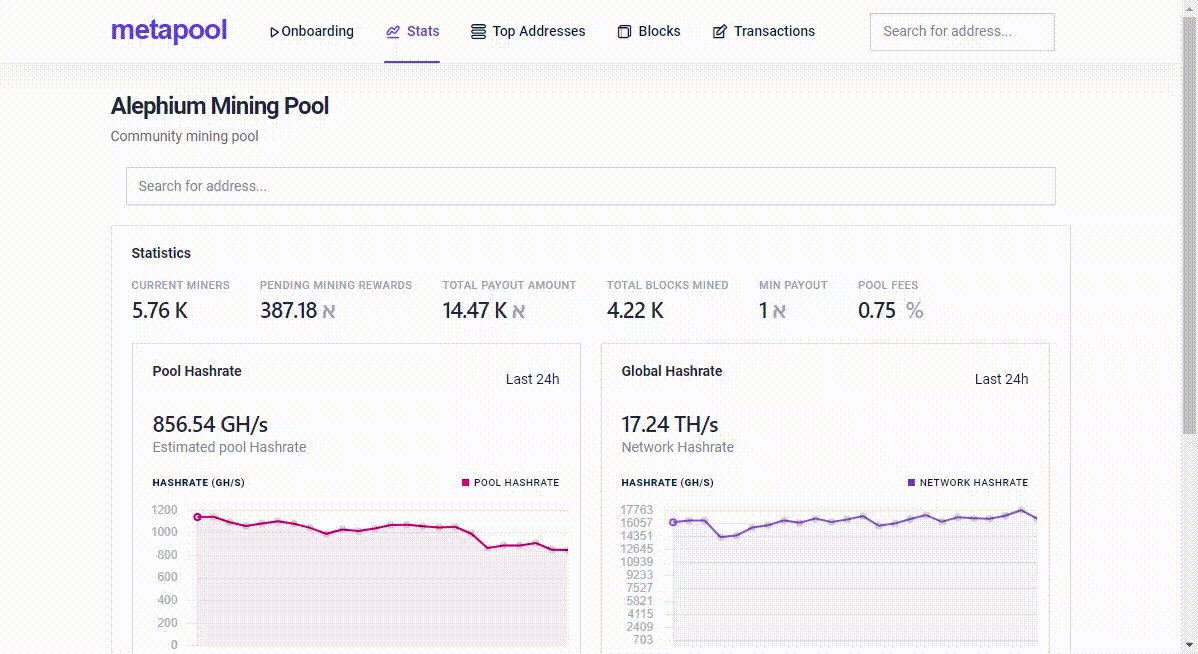Click the Min Payout value 1
Viewport: 1198px width, 654px height.
coord(763,310)
